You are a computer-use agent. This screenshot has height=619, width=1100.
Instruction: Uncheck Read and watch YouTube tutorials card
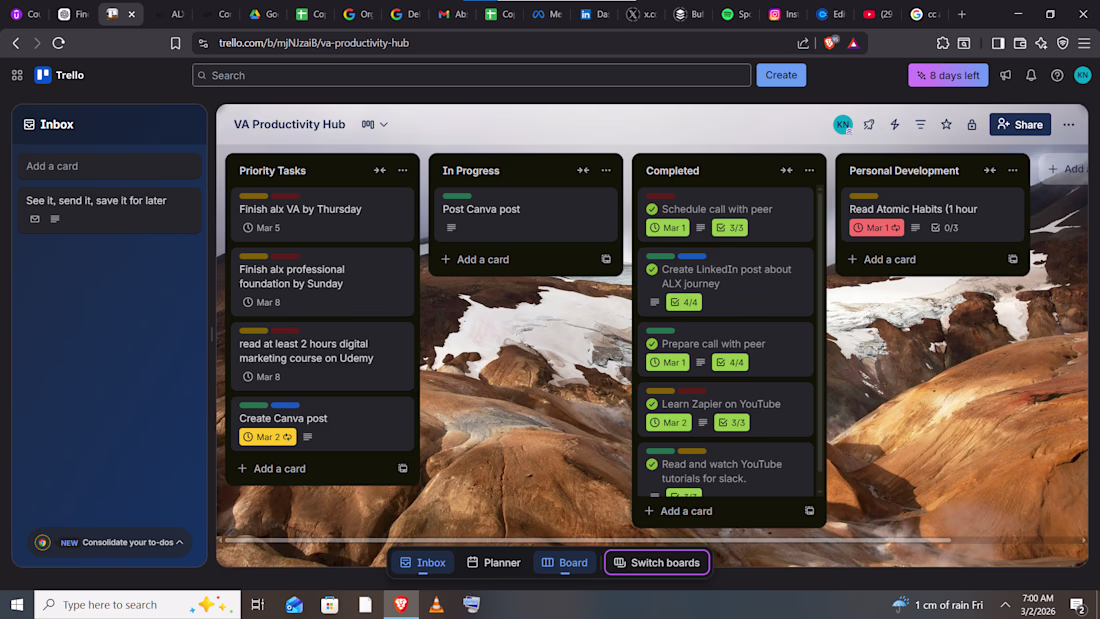click(x=652, y=465)
